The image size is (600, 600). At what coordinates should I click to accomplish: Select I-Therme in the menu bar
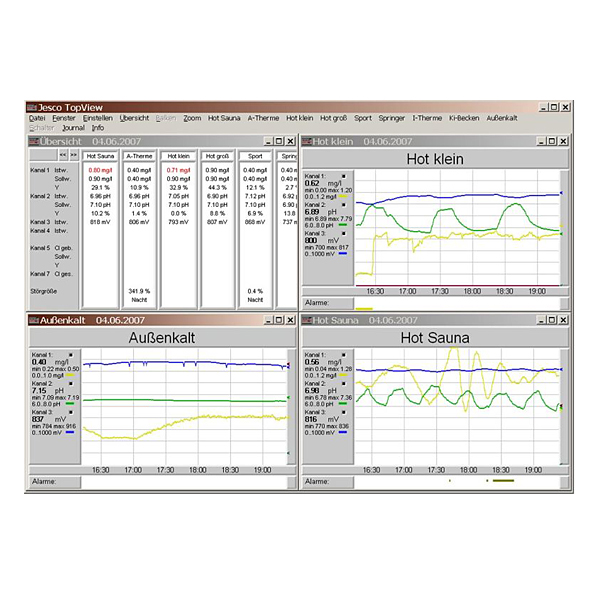pos(427,118)
